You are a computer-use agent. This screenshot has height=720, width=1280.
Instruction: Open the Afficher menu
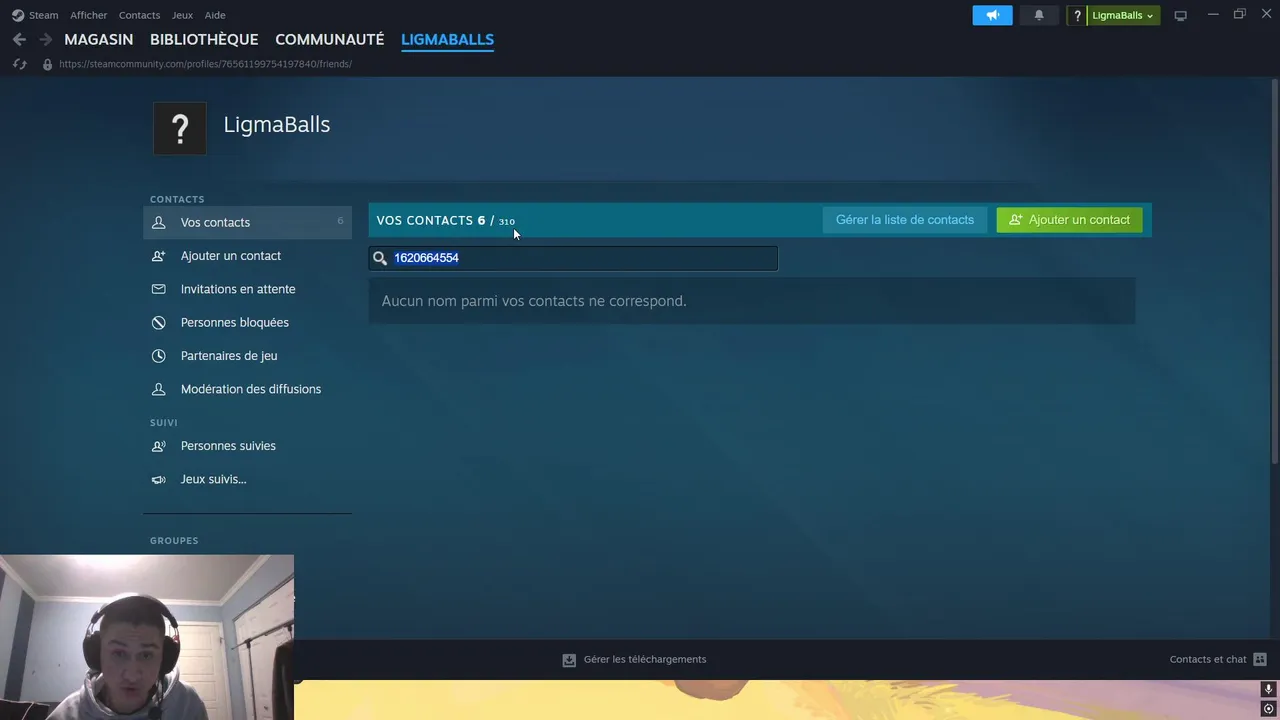click(88, 15)
